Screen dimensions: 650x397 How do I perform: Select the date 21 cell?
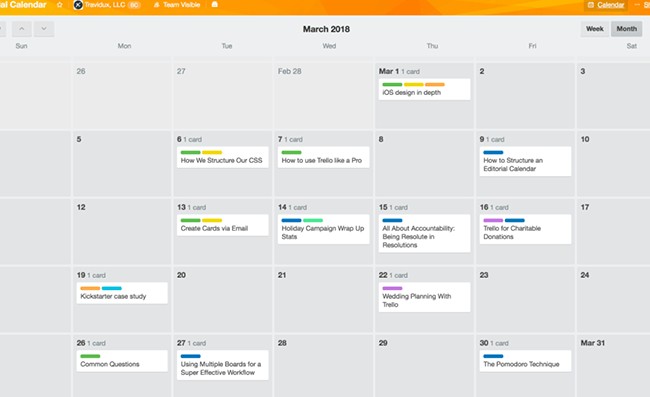pyautogui.click(x=323, y=299)
